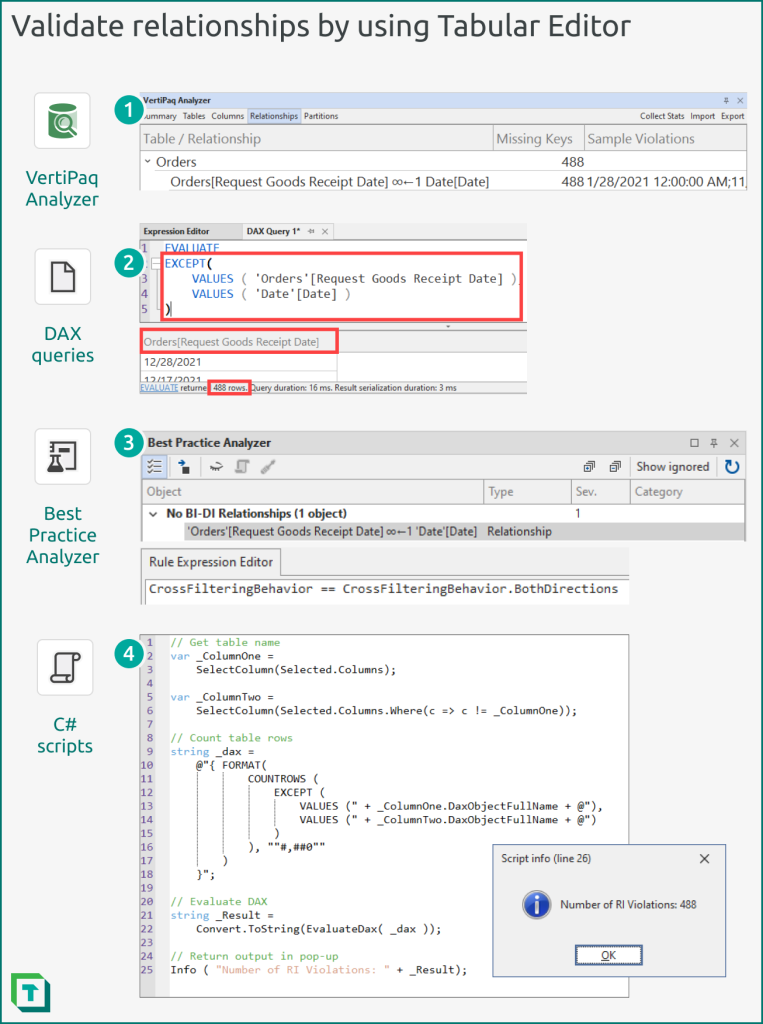Switch to the Expression Editor tab
Viewport: 763px width, 1024px height.
tap(176, 231)
